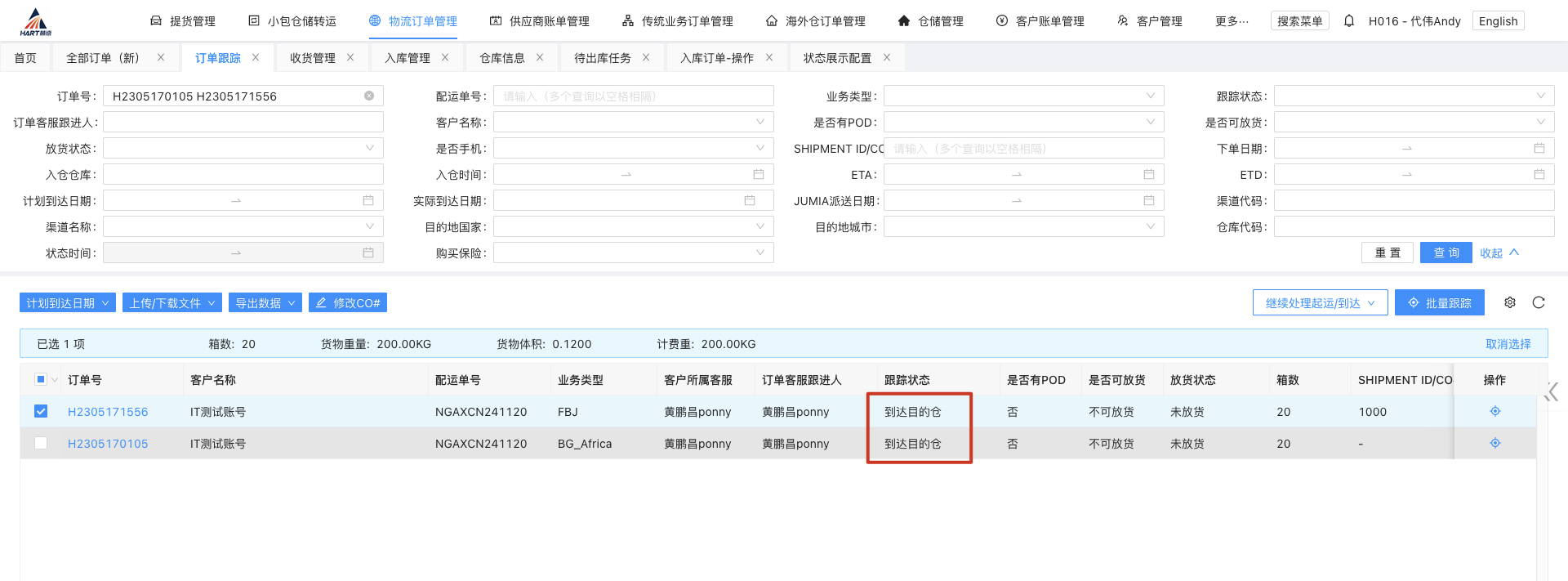Click the 配运单号 input field
Viewport: 1568px width, 581px height.
tap(633, 96)
